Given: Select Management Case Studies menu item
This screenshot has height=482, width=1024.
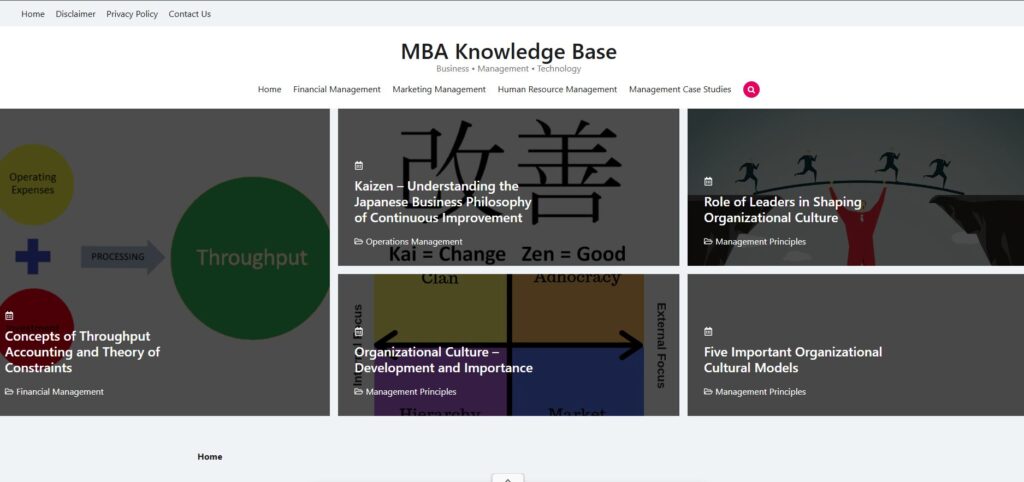Looking at the screenshot, I should 680,89.
